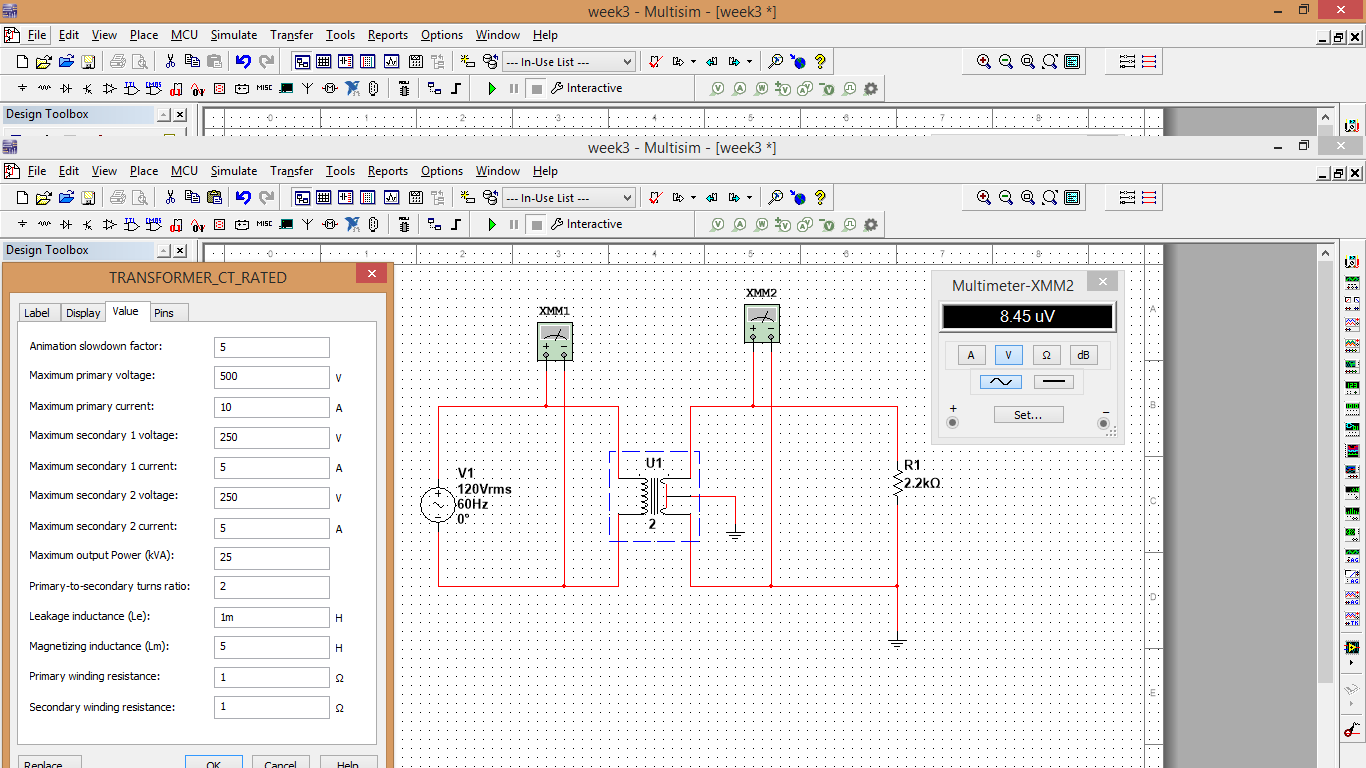The width and height of the screenshot is (1366, 768).
Task: Open the Grapher view icon in the front window toolbar
Action: pos(390,198)
